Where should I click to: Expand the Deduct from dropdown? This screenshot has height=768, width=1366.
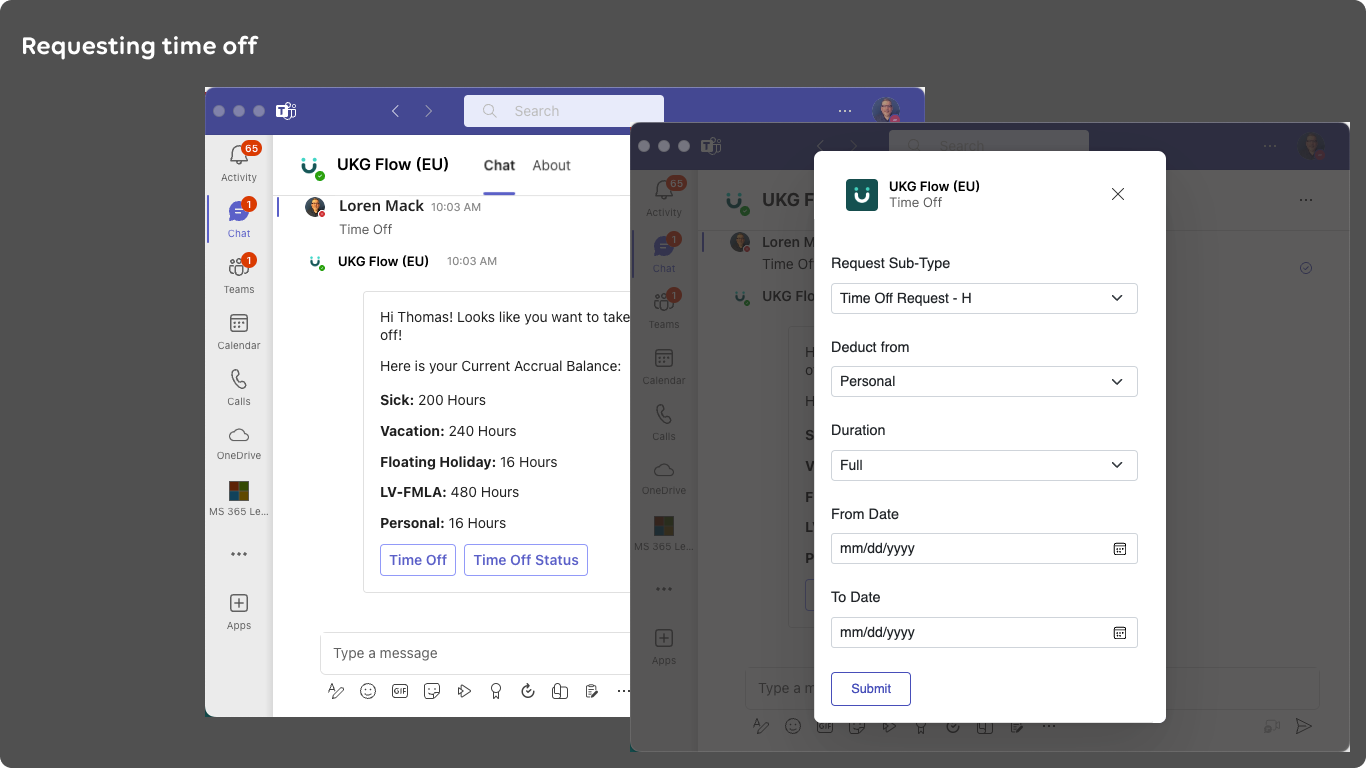(x=984, y=381)
